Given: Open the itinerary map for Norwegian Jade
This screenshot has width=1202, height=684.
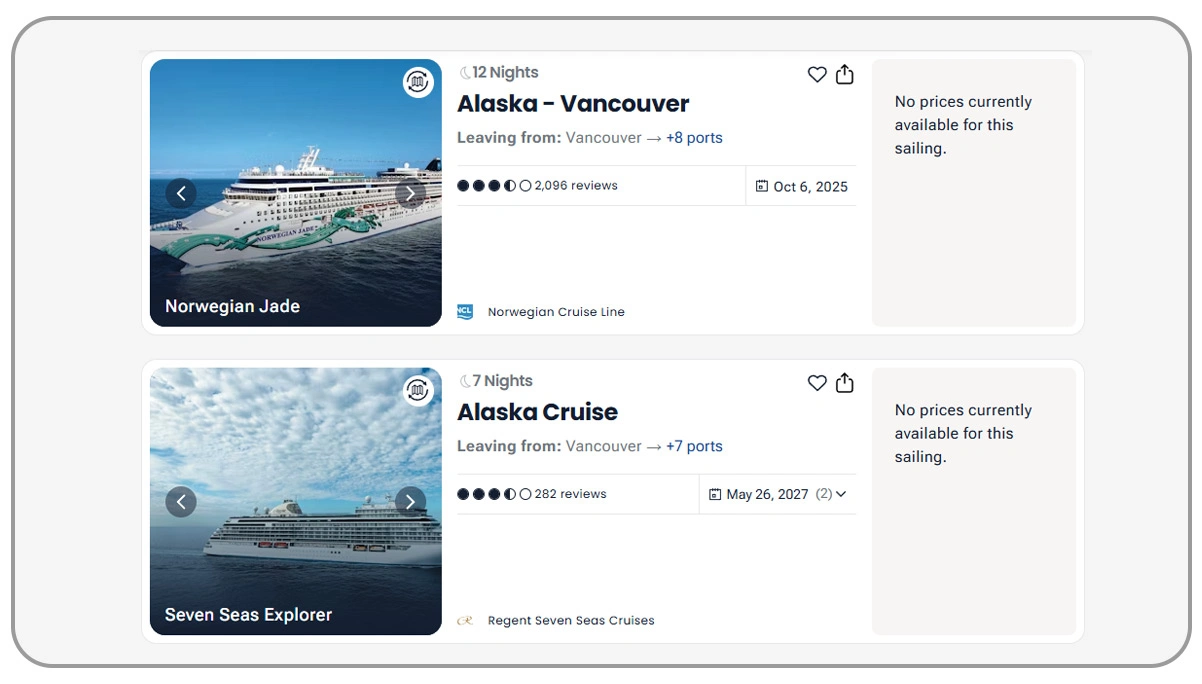Looking at the screenshot, I should 417,83.
